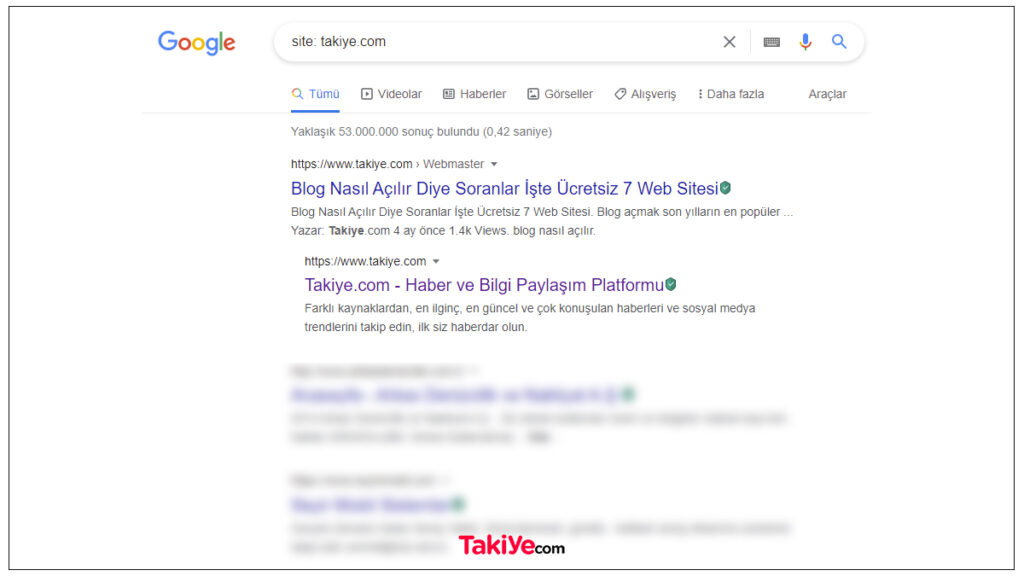
Task: Open the Google logo homepage
Action: (197, 42)
